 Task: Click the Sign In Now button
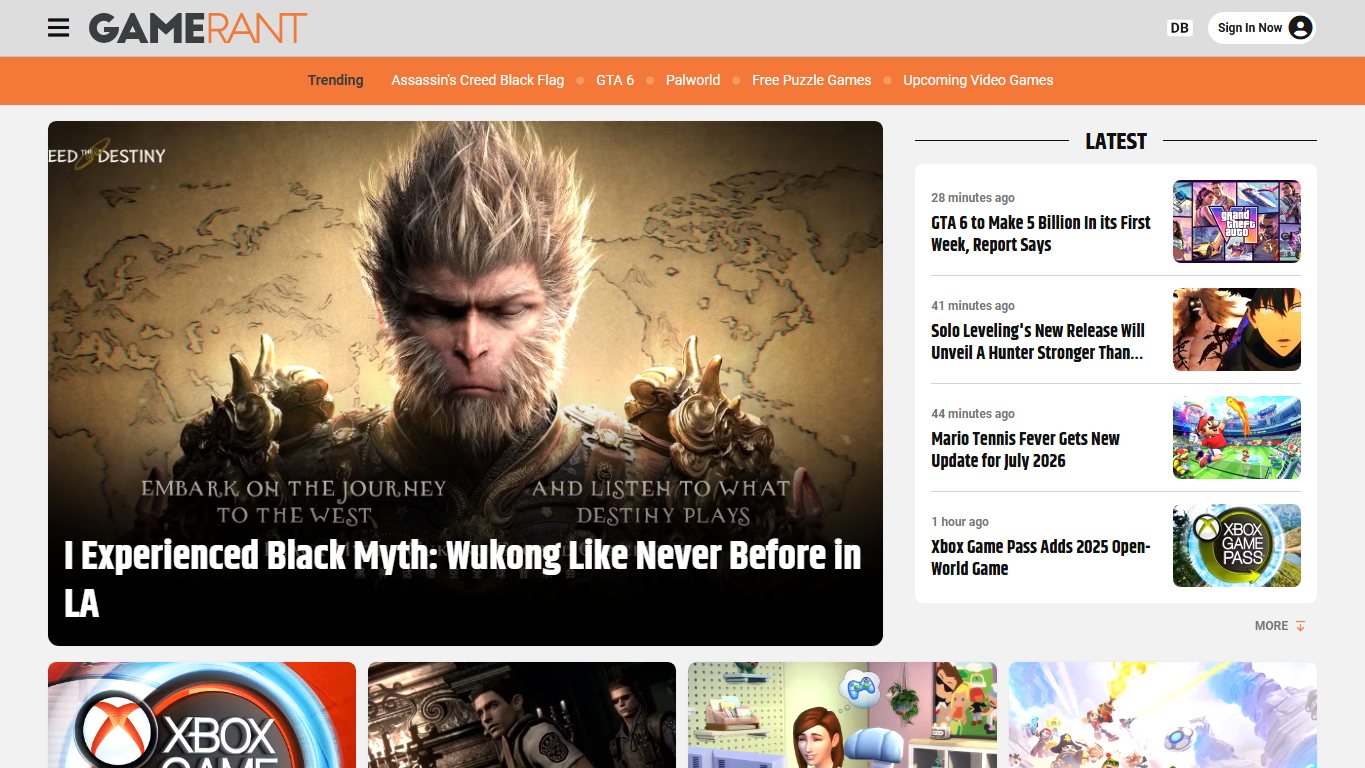pyautogui.click(x=1262, y=28)
